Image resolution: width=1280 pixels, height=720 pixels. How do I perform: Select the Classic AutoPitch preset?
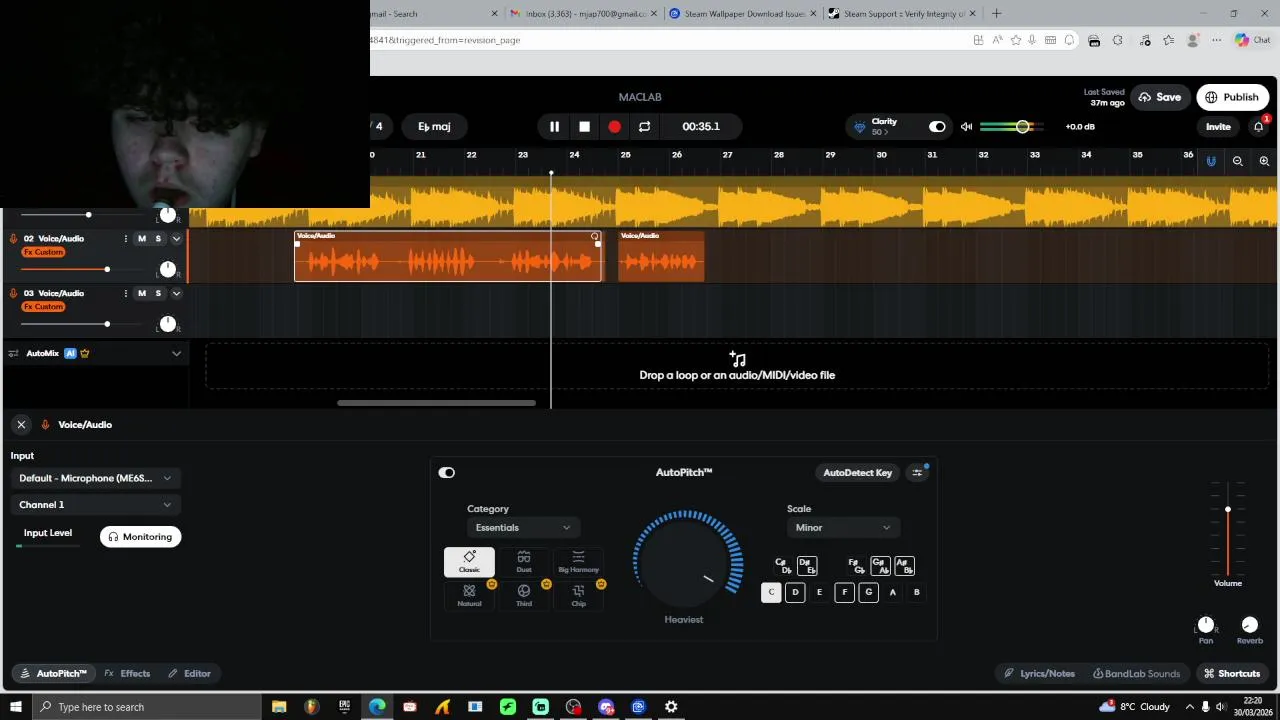[x=469, y=562]
